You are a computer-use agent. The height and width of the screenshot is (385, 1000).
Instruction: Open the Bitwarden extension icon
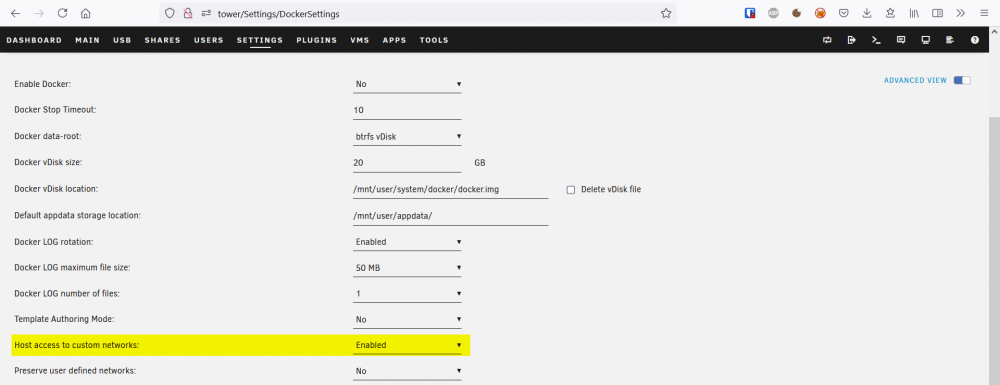click(x=750, y=13)
